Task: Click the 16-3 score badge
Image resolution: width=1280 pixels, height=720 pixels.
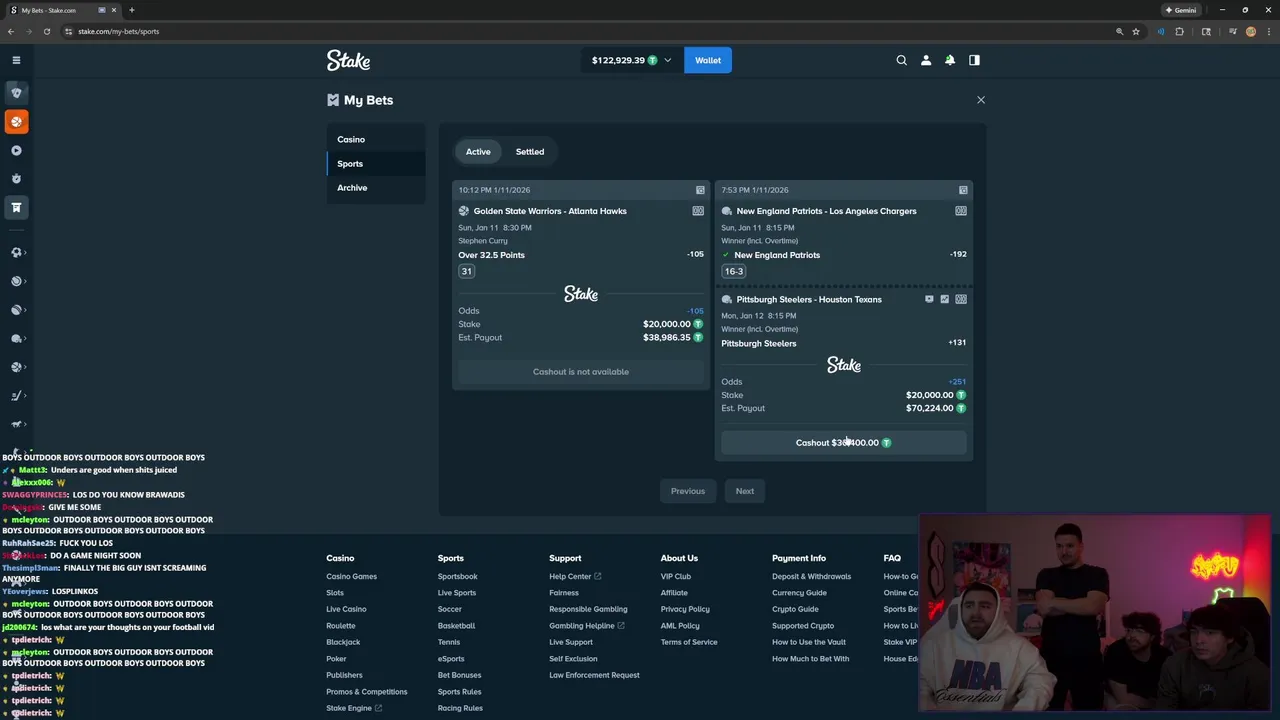Action: pyautogui.click(x=734, y=271)
